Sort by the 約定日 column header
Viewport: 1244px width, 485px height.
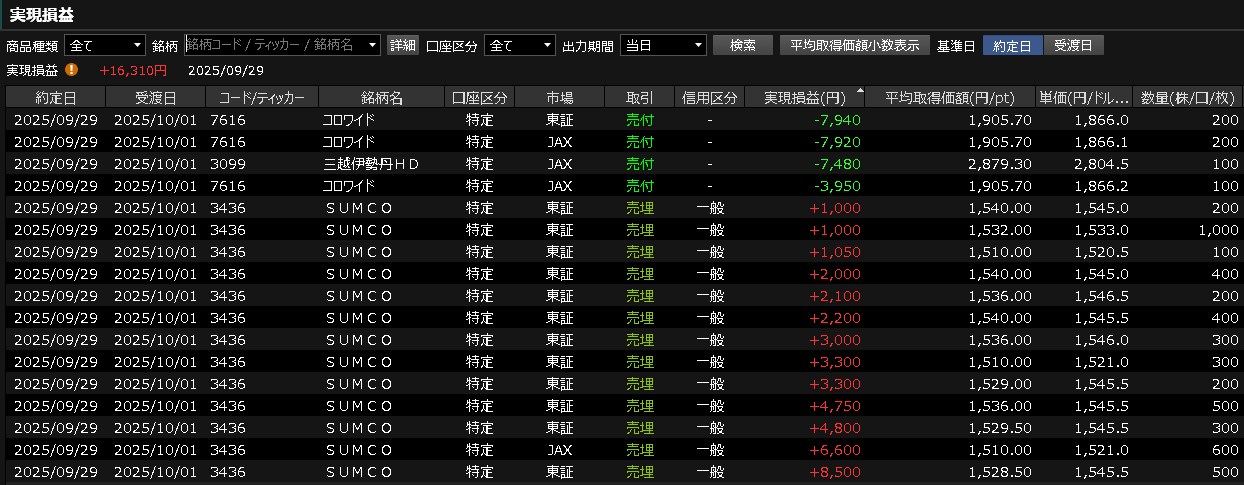[55, 97]
